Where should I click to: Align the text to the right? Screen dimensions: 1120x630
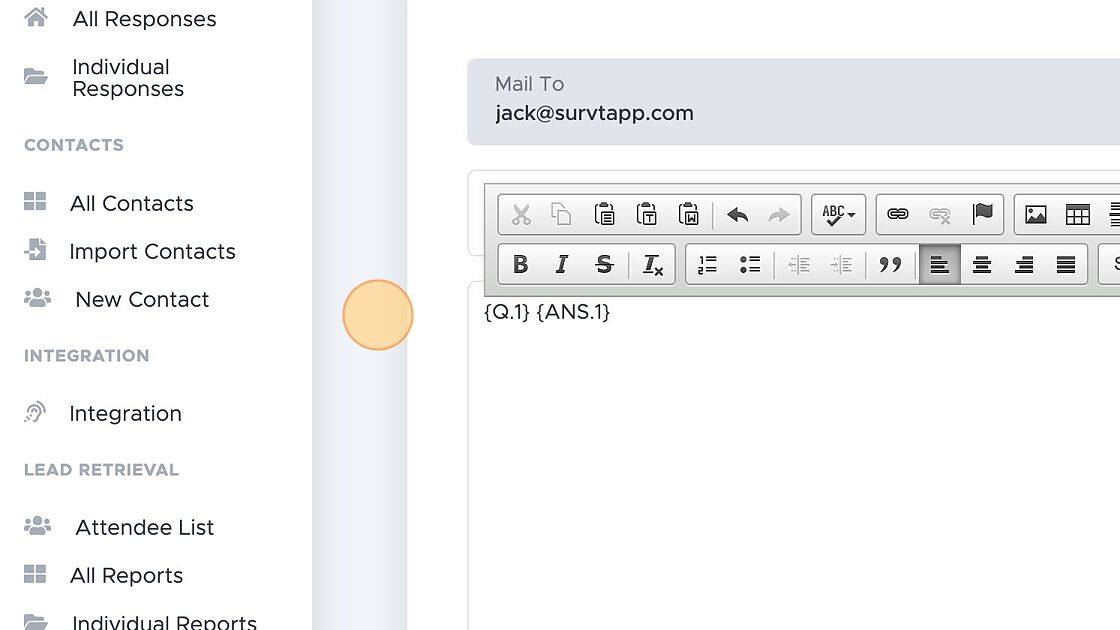(1024, 264)
